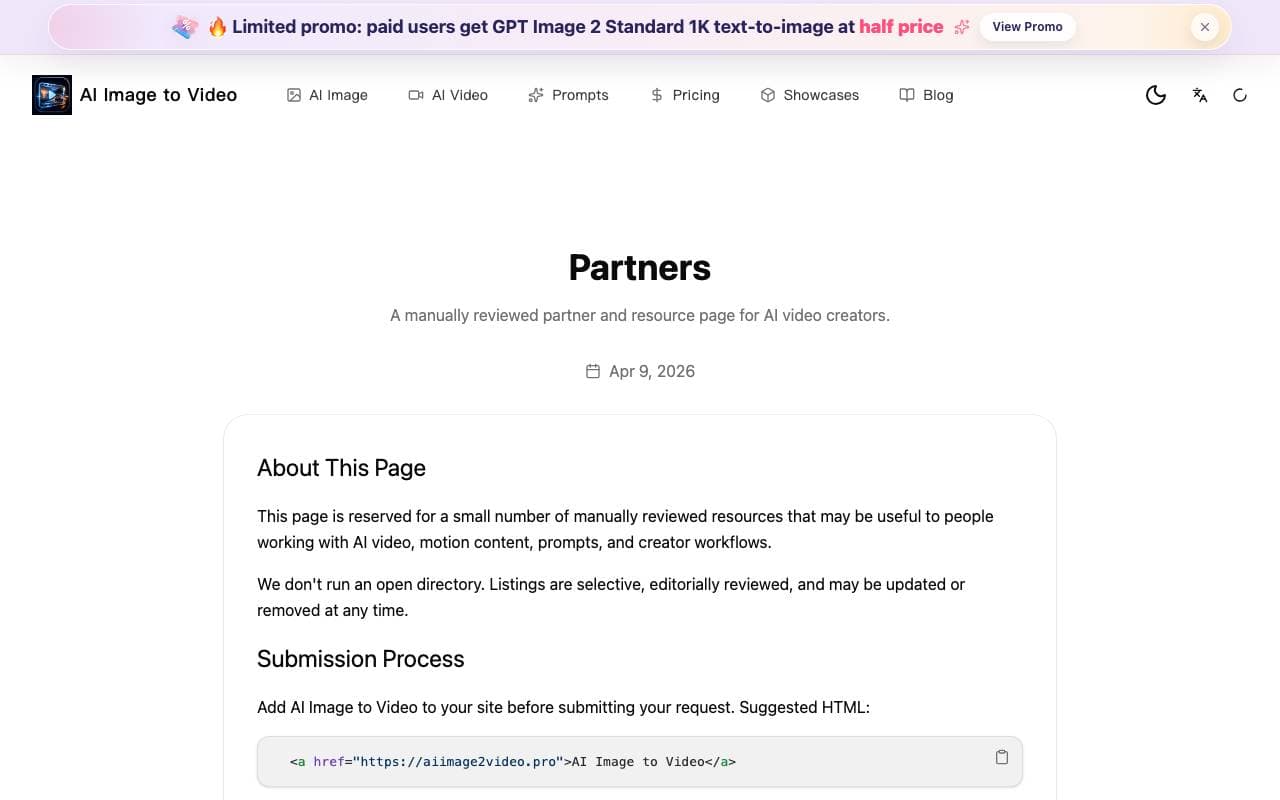Open the language translation switcher

[1200, 95]
